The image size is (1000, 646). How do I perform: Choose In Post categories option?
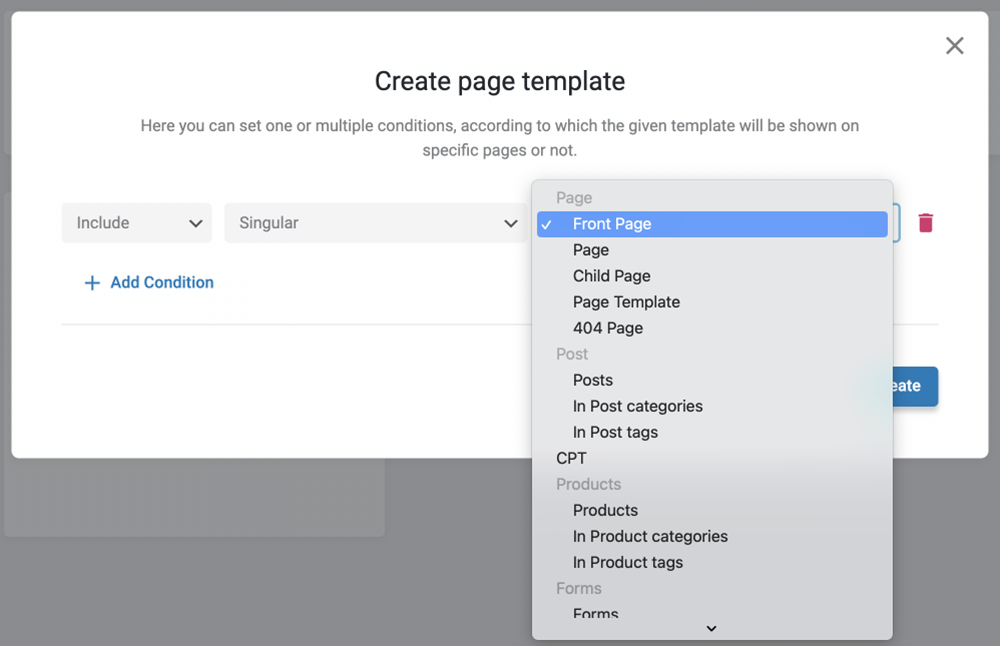(x=712, y=406)
